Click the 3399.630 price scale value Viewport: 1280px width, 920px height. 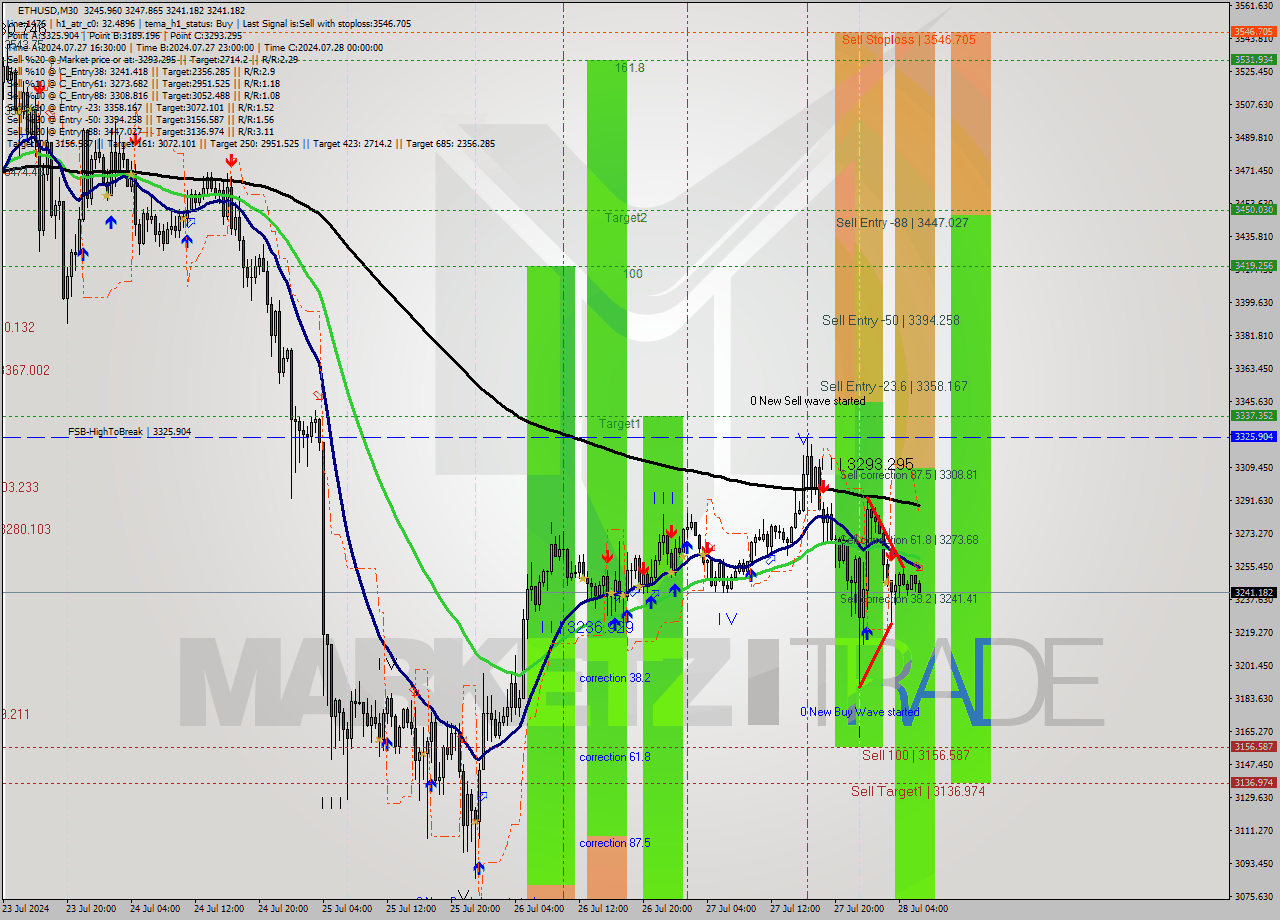tap(1253, 302)
